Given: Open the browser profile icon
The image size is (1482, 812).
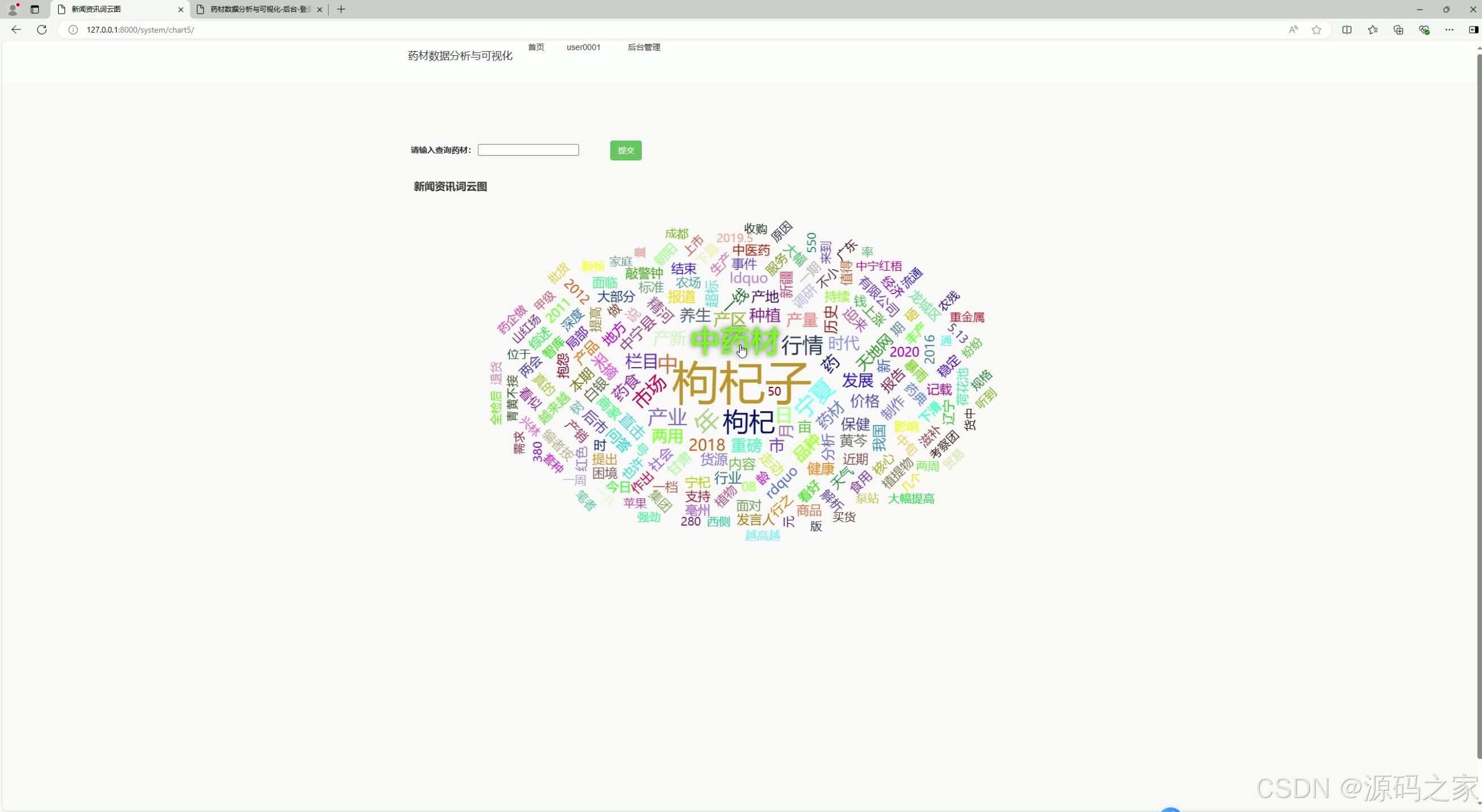Looking at the screenshot, I should click(12, 9).
